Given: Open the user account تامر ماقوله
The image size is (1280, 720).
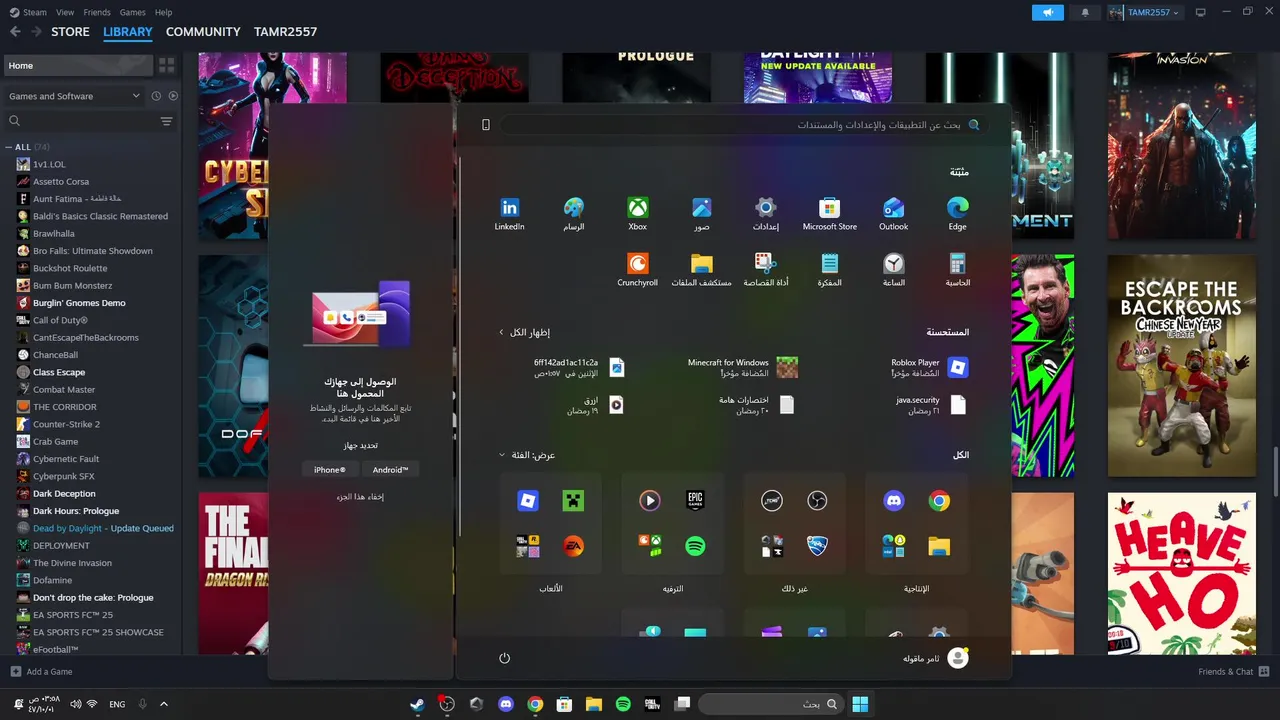Looking at the screenshot, I should pos(936,658).
